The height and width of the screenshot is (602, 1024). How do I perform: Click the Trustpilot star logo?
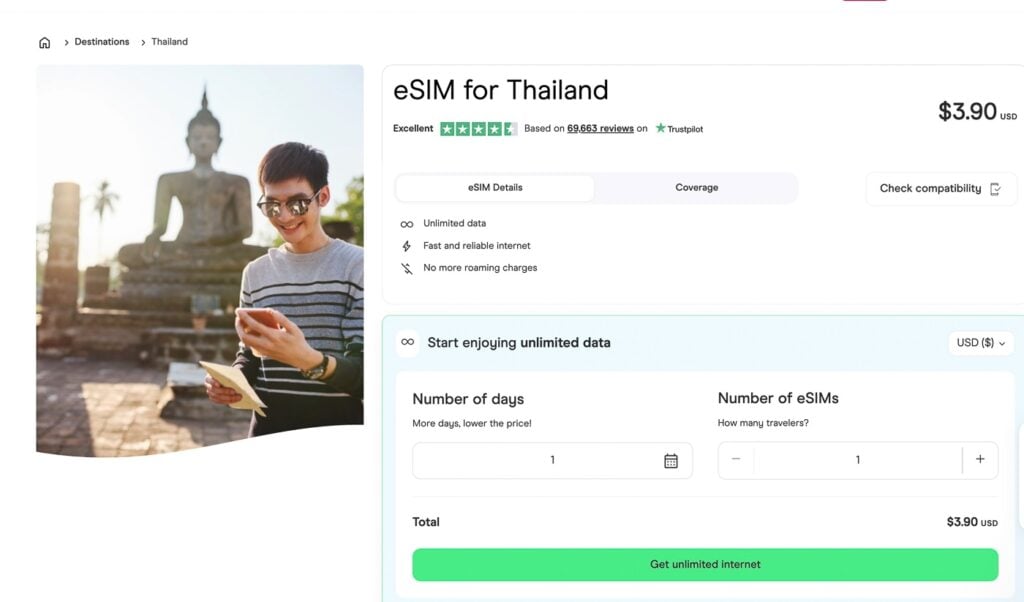click(x=660, y=129)
